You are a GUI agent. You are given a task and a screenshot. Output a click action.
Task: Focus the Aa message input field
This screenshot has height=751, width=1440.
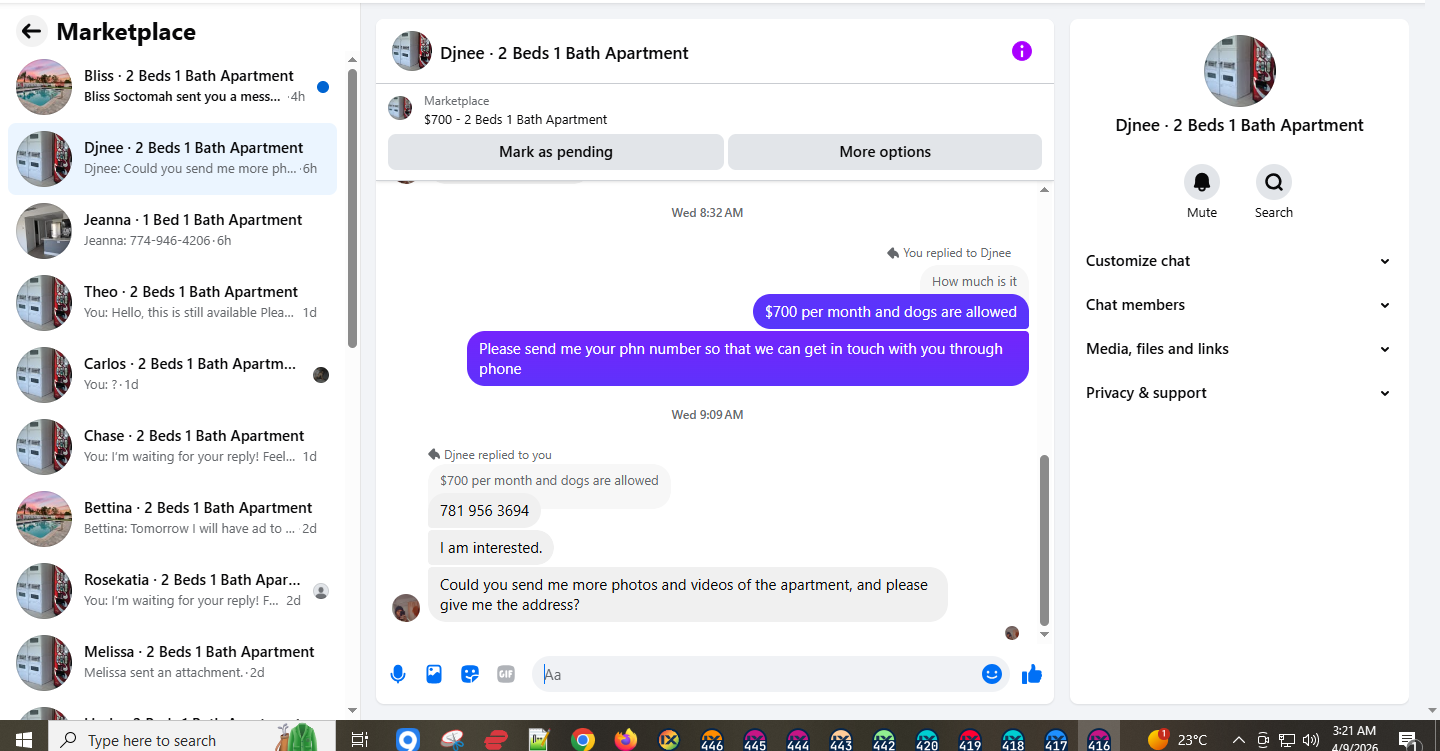point(756,674)
